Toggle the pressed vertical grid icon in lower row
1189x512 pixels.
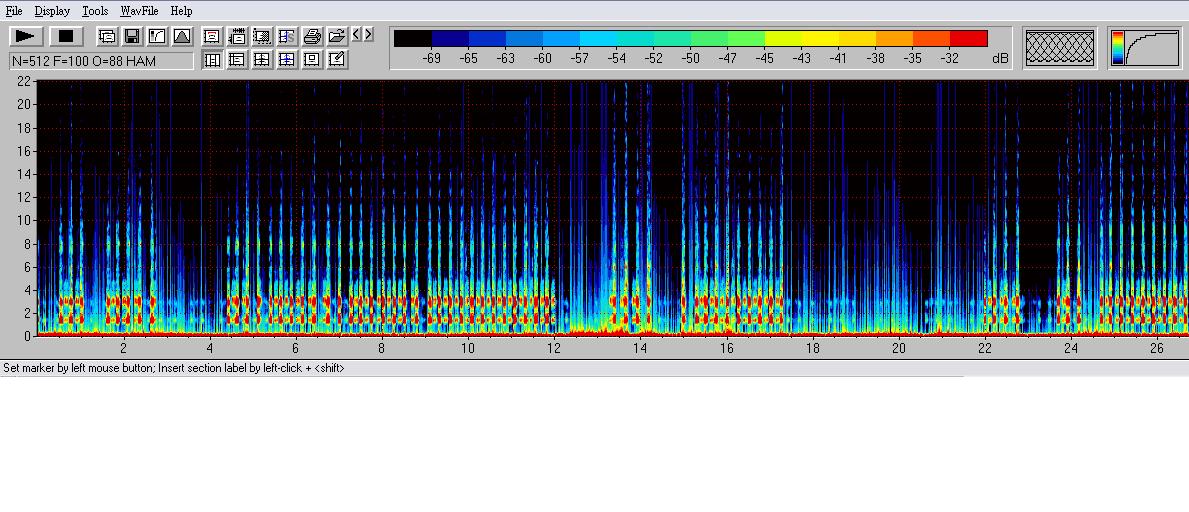[x=212, y=60]
